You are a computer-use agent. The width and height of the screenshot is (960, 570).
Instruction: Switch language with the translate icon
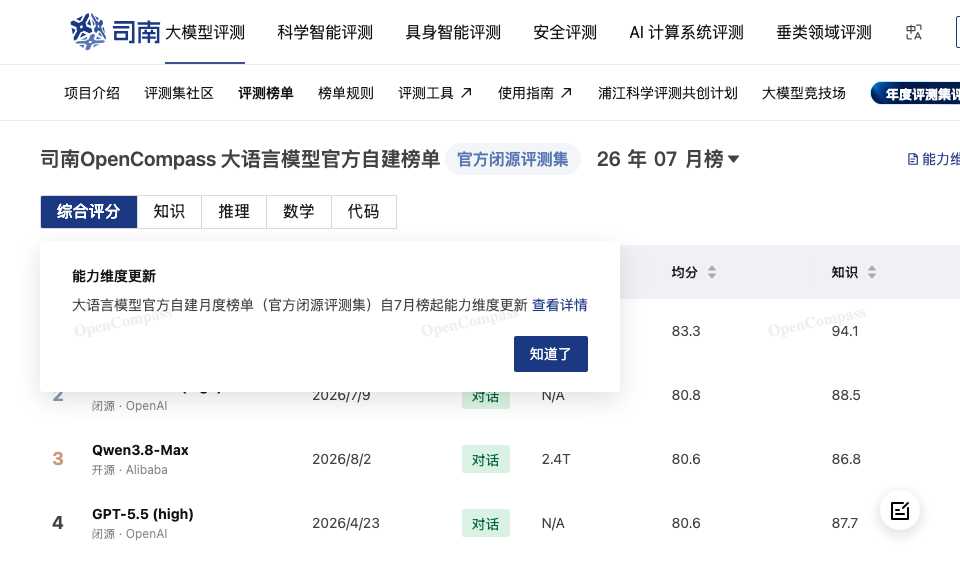point(913,32)
